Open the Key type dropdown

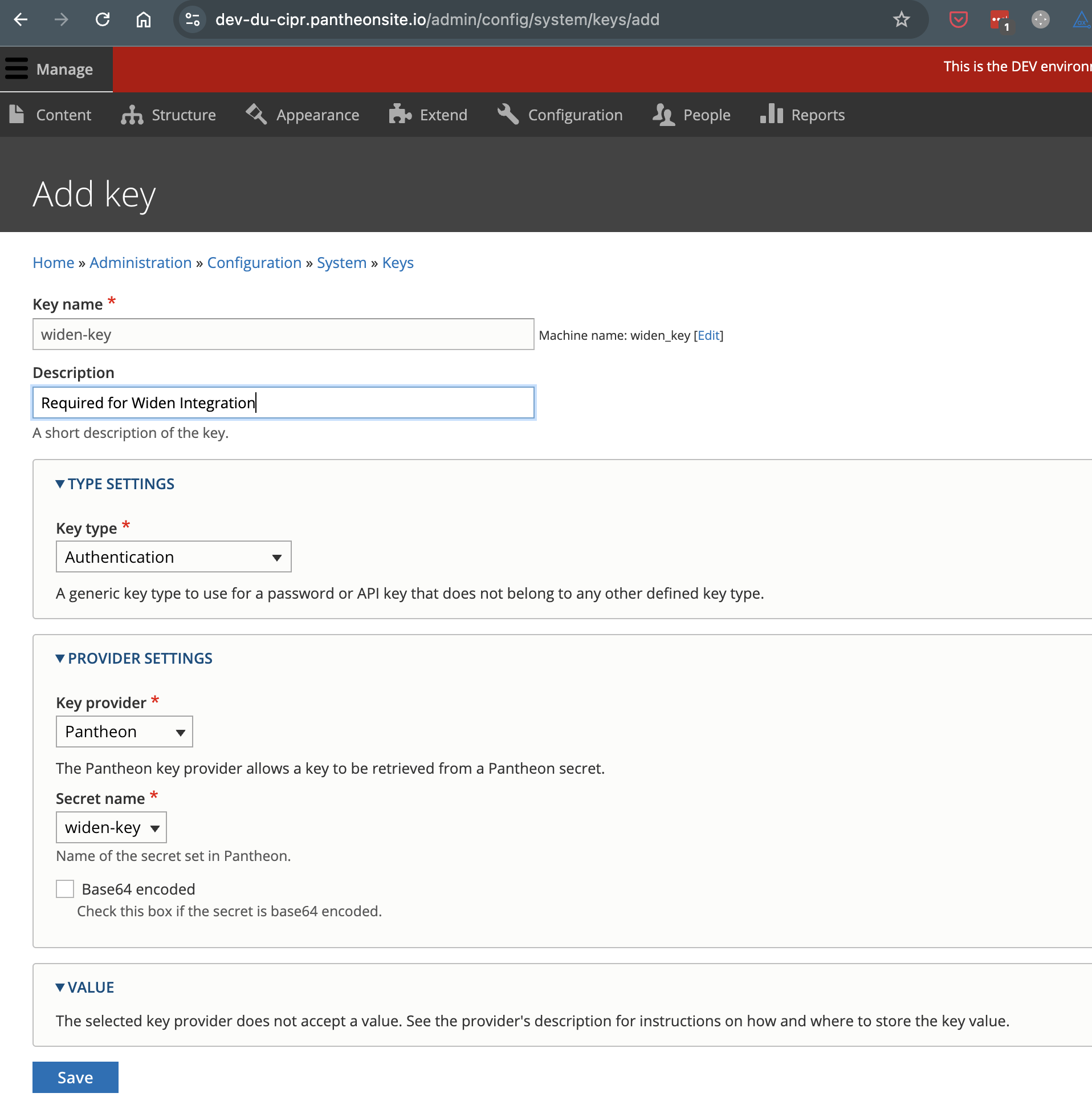(173, 556)
